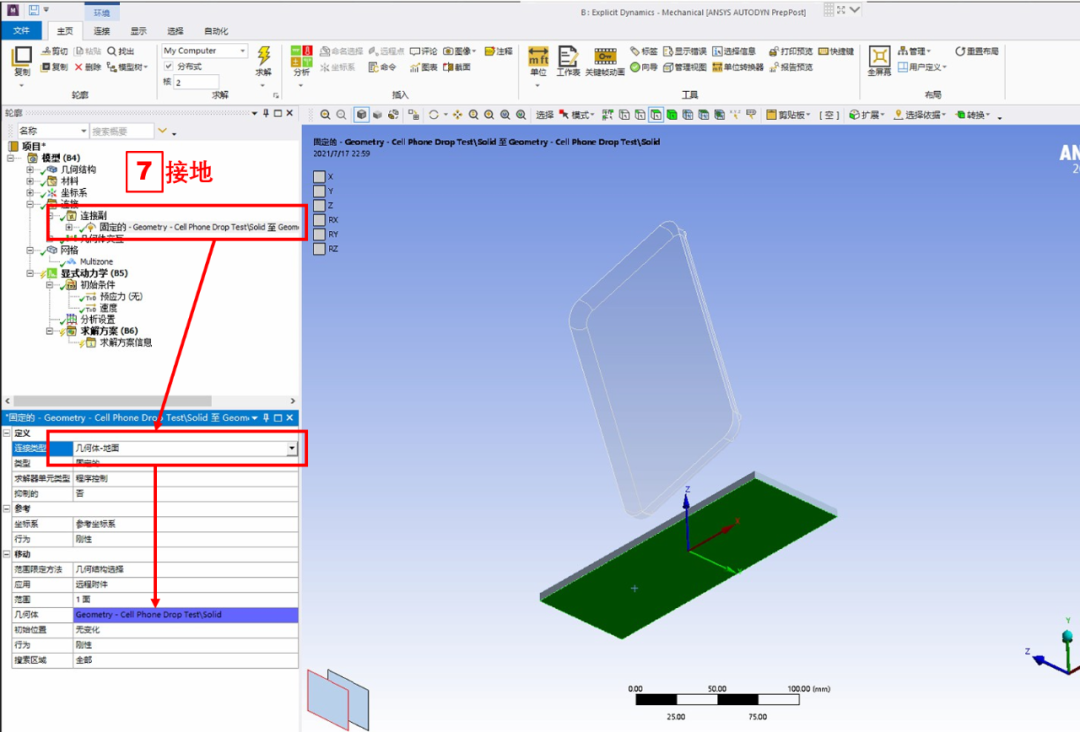Screen dimensions: 1080x732
Task: Click the 单位 units icon
Action: click(x=538, y=56)
